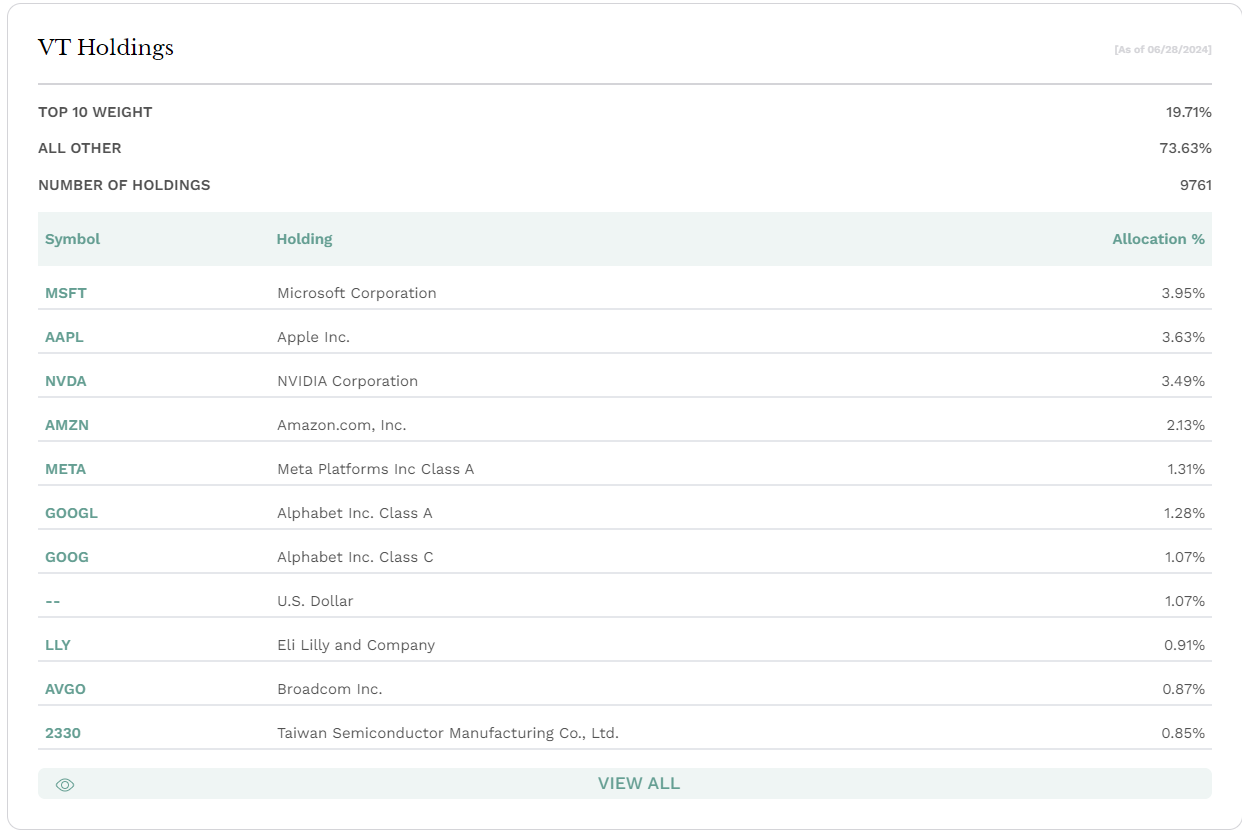Screen dimensions: 1242x831
Task: Select Meta Platforms Inc Class A text
Action: pos(376,469)
